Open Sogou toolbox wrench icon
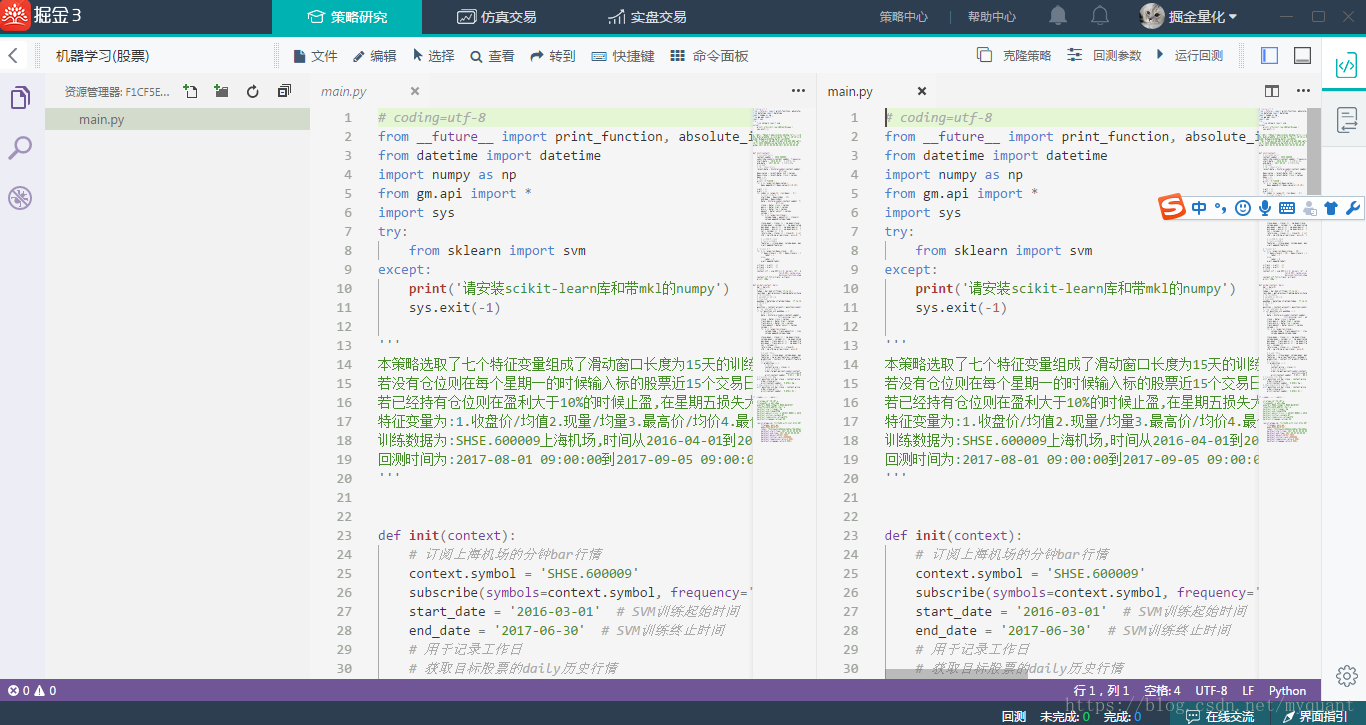 tap(1353, 208)
